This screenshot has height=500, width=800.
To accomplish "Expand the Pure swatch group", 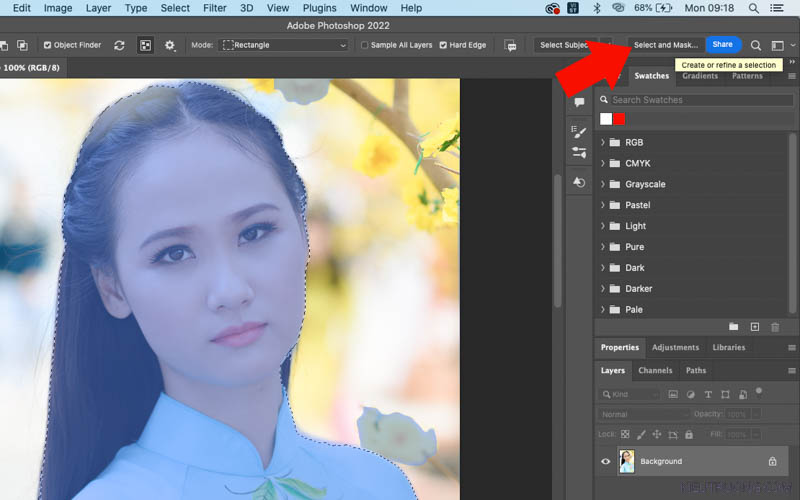I will pos(603,247).
